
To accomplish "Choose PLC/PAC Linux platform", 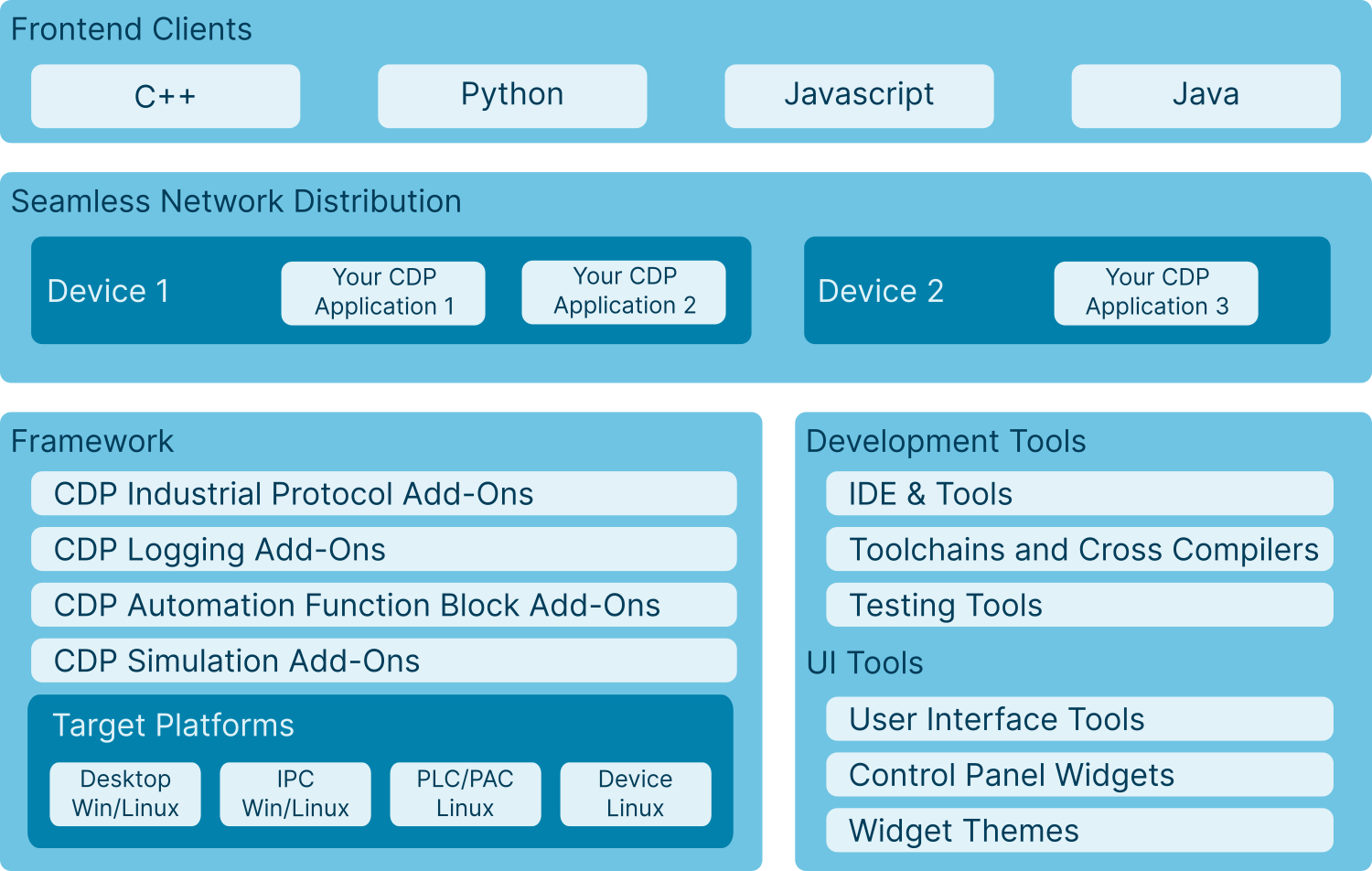I will tap(466, 794).
